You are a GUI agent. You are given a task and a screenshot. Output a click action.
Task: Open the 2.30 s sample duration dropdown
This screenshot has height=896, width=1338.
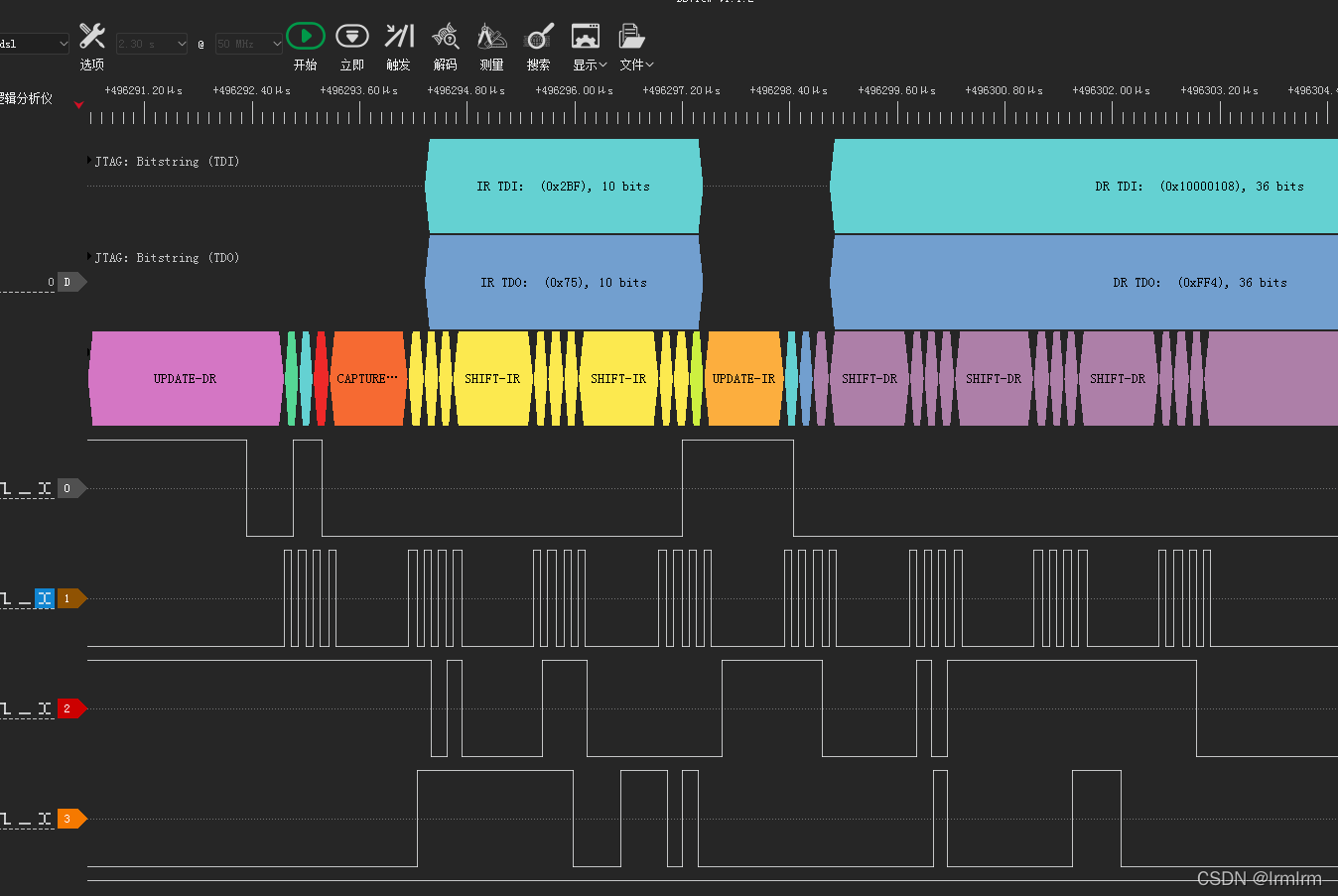(152, 44)
